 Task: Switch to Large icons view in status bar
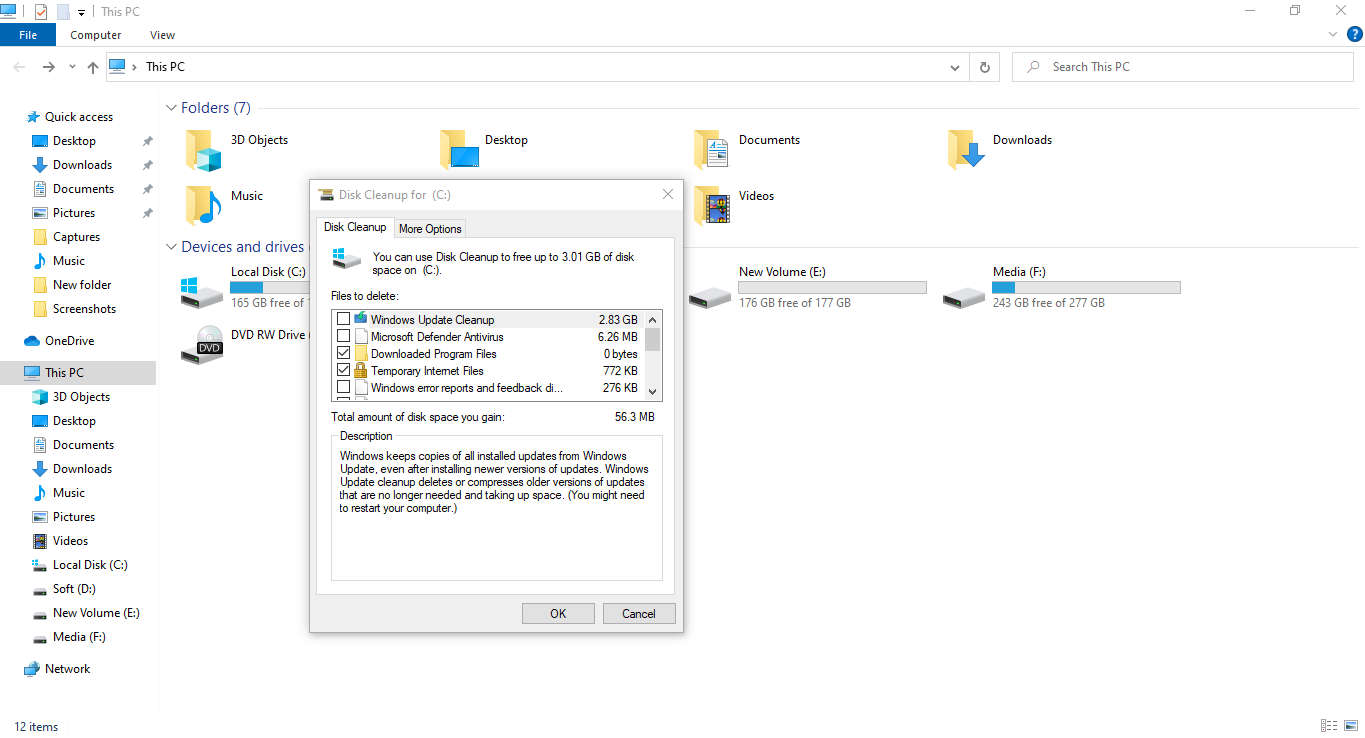1350,726
